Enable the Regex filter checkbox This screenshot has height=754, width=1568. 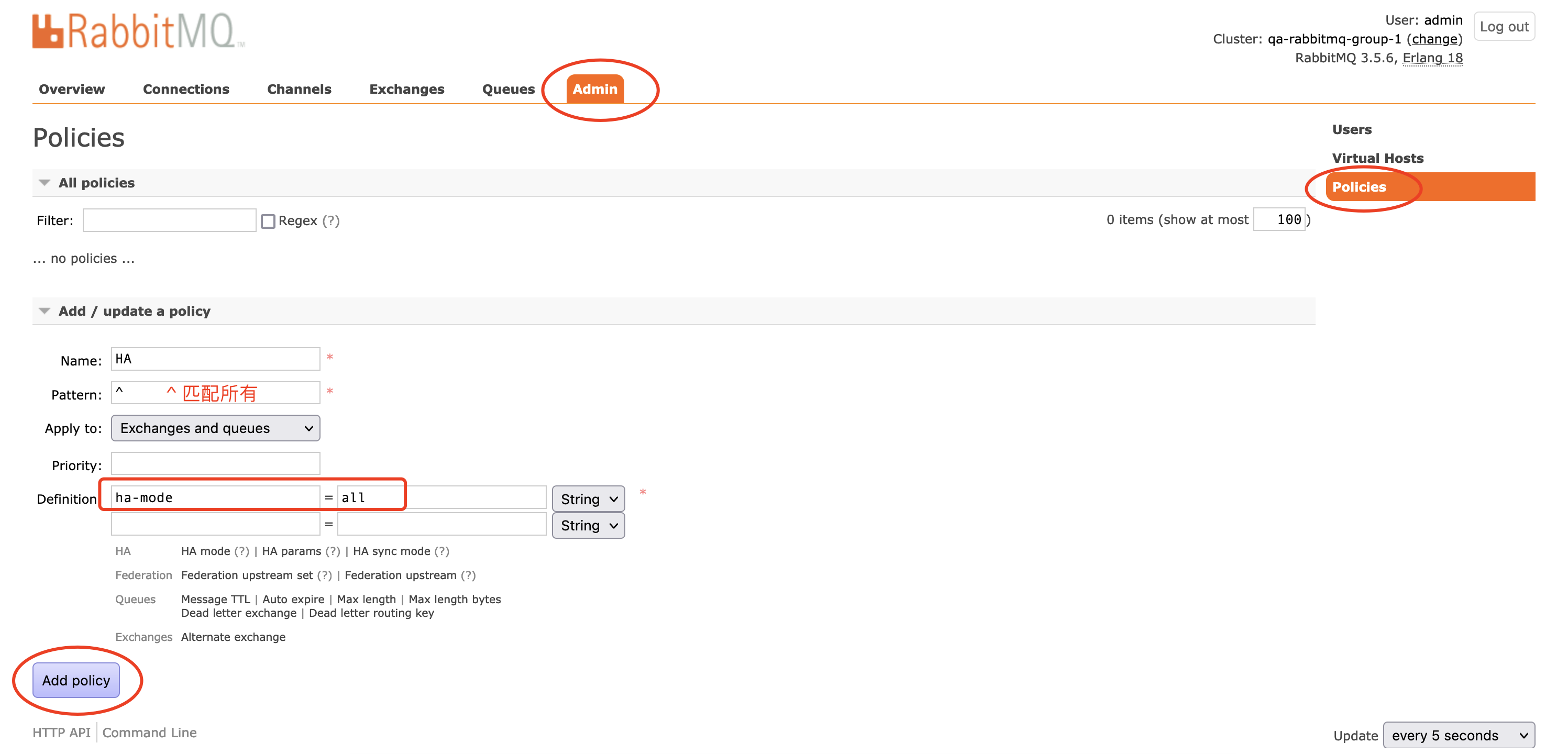click(x=268, y=221)
